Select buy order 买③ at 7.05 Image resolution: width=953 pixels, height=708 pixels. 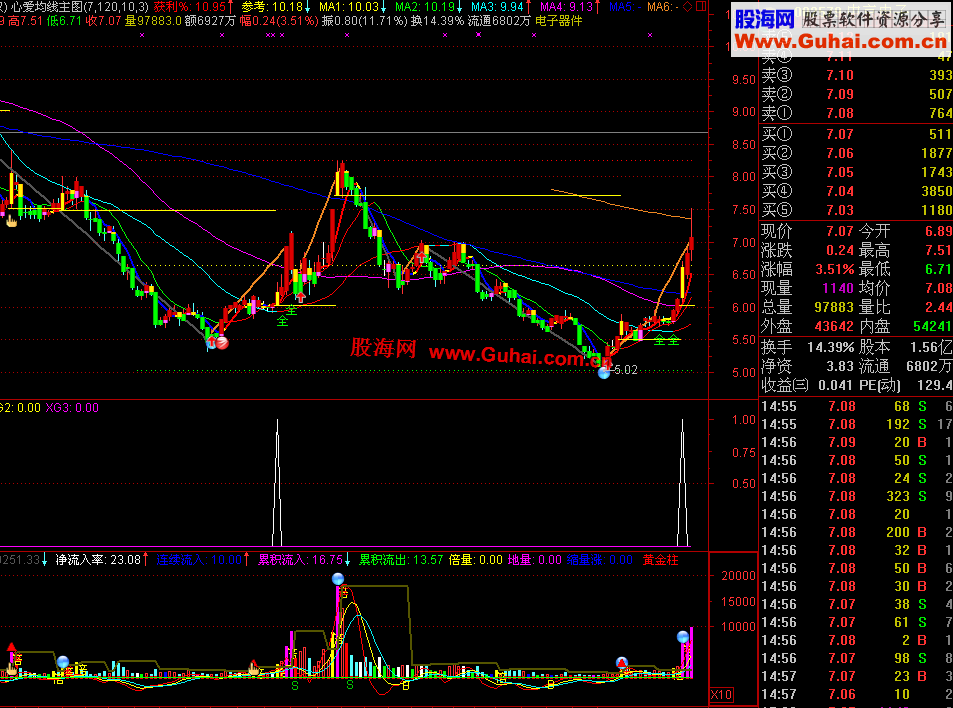pos(856,172)
